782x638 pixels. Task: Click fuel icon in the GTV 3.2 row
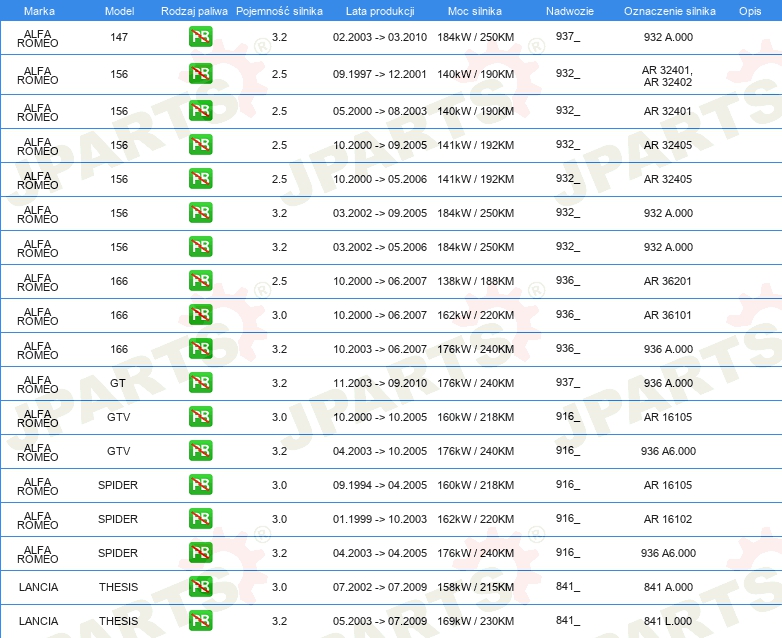[200, 450]
